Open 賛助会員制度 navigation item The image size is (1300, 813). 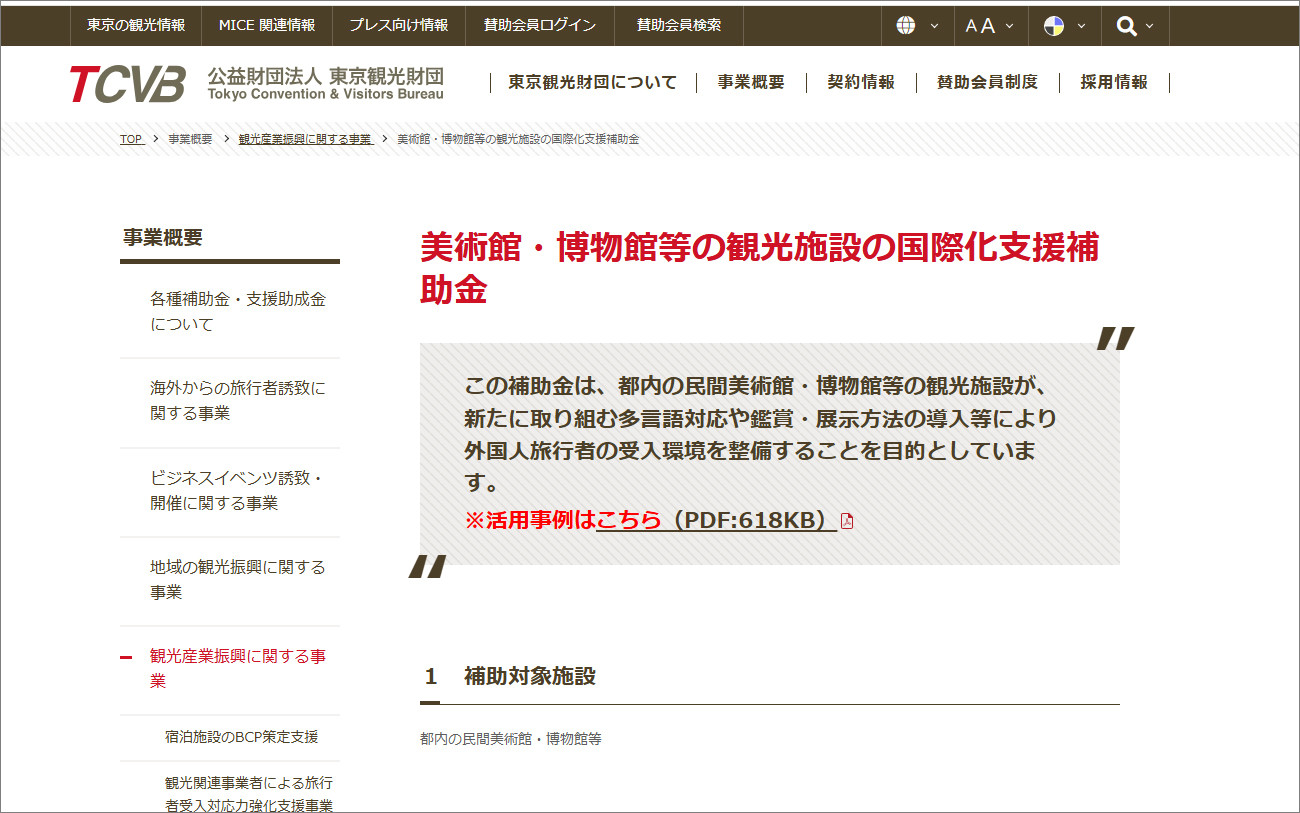tap(988, 83)
